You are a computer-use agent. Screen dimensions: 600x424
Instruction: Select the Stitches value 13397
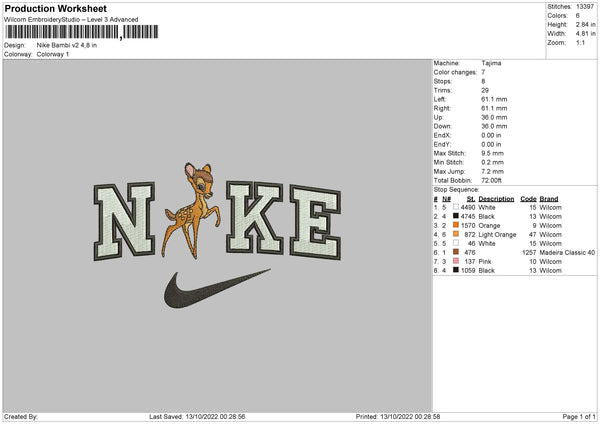(x=585, y=7)
